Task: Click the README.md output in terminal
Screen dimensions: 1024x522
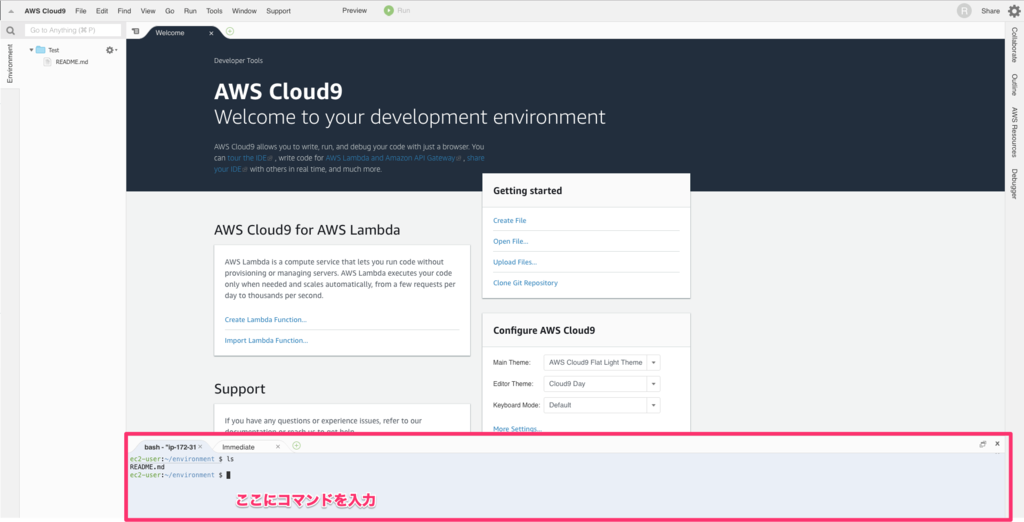Action: point(147,467)
